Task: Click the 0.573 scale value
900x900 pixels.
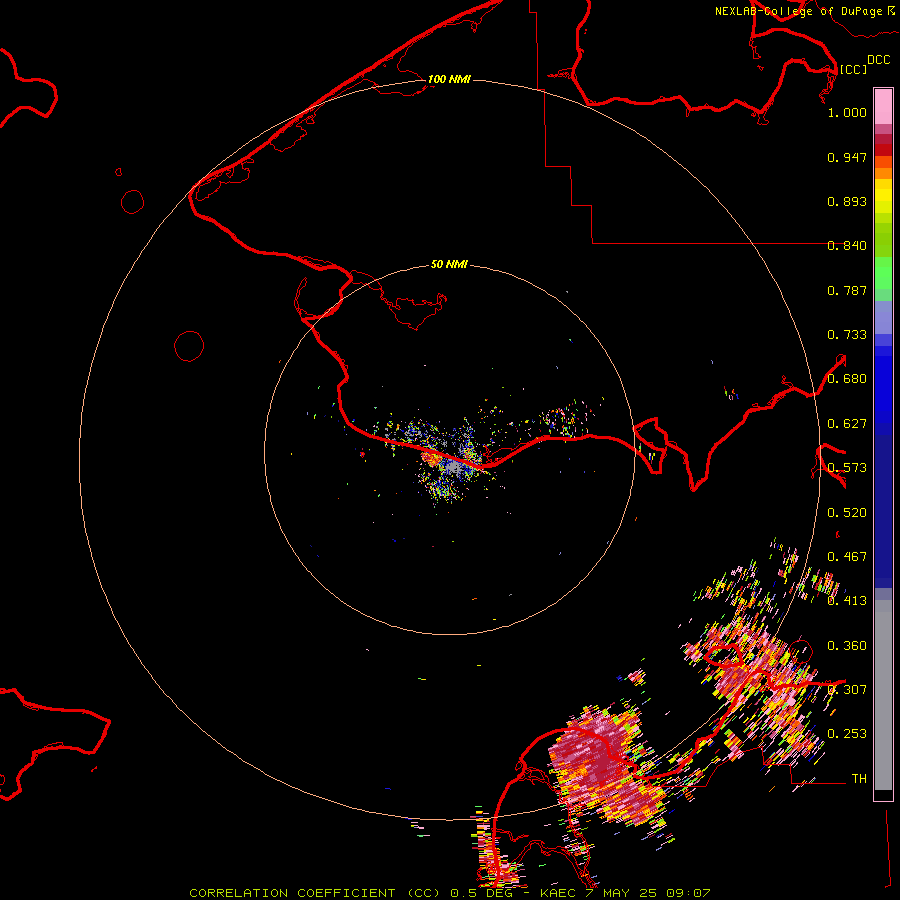Action: point(847,468)
